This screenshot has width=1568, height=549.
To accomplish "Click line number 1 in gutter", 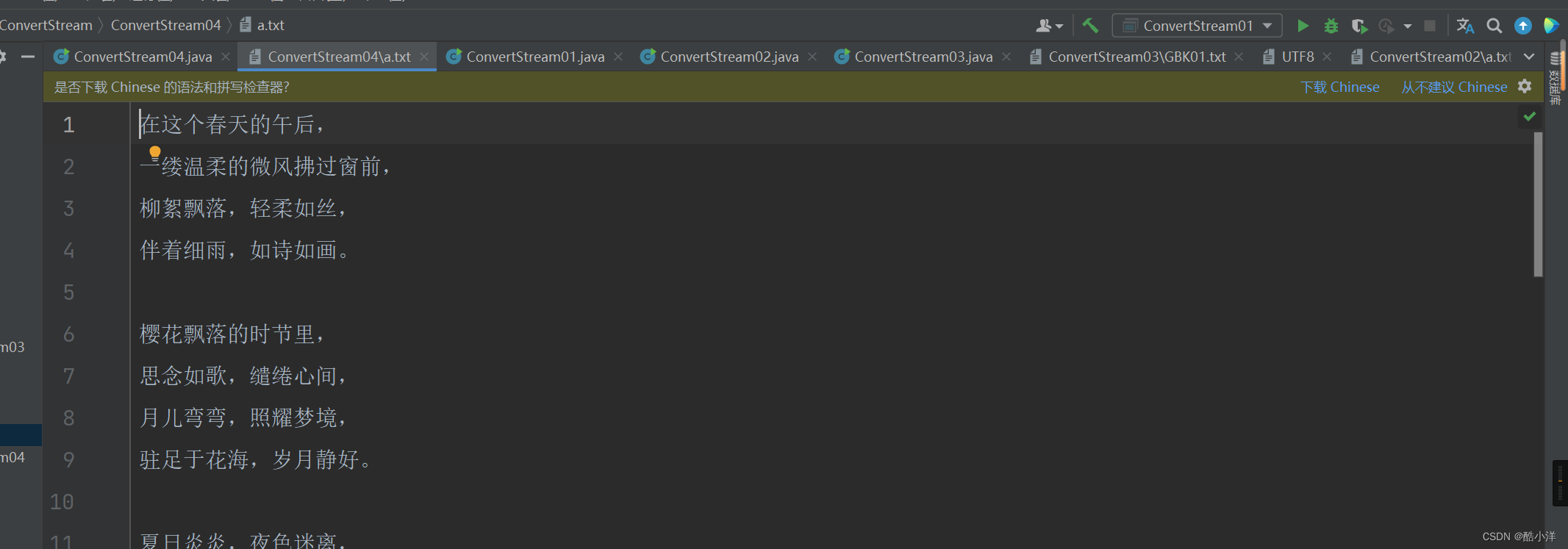I will tap(68, 124).
